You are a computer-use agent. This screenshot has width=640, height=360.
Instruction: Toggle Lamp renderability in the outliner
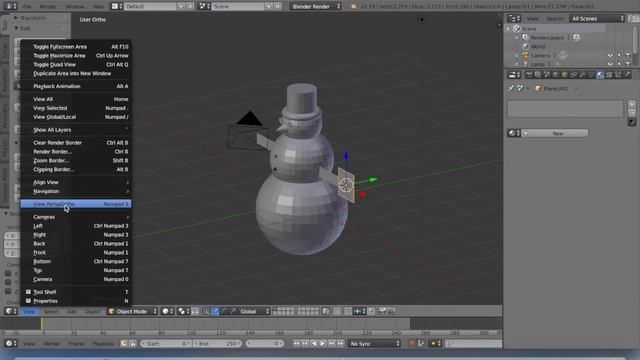click(x=628, y=64)
